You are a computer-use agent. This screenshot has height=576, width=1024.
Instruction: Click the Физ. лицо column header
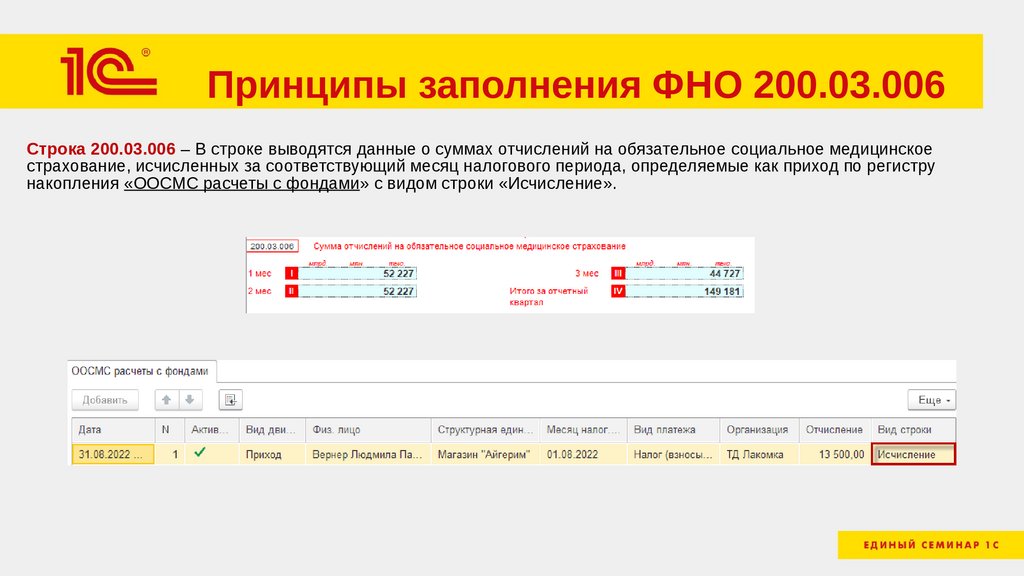(x=368, y=430)
